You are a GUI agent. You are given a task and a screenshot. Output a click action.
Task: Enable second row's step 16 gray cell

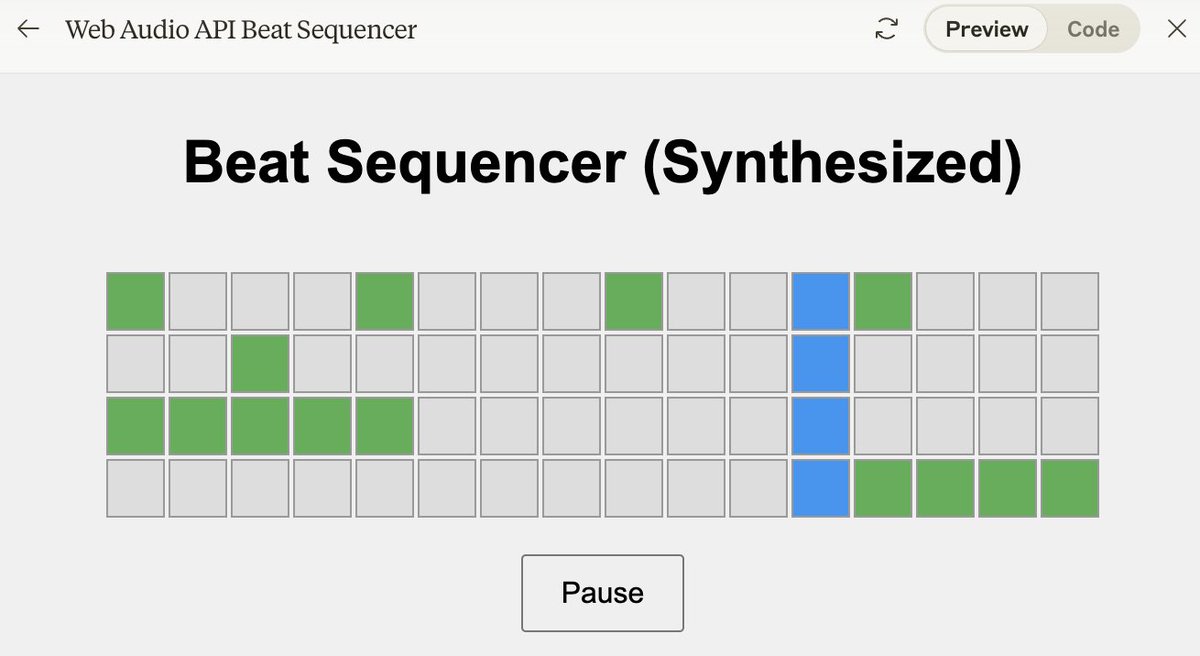[1070, 364]
